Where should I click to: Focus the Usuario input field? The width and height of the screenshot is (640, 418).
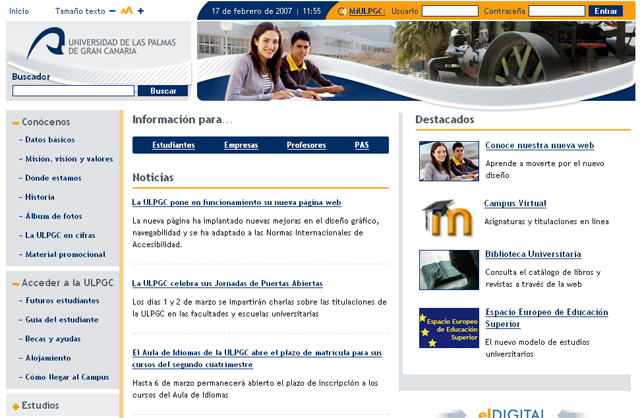450,11
